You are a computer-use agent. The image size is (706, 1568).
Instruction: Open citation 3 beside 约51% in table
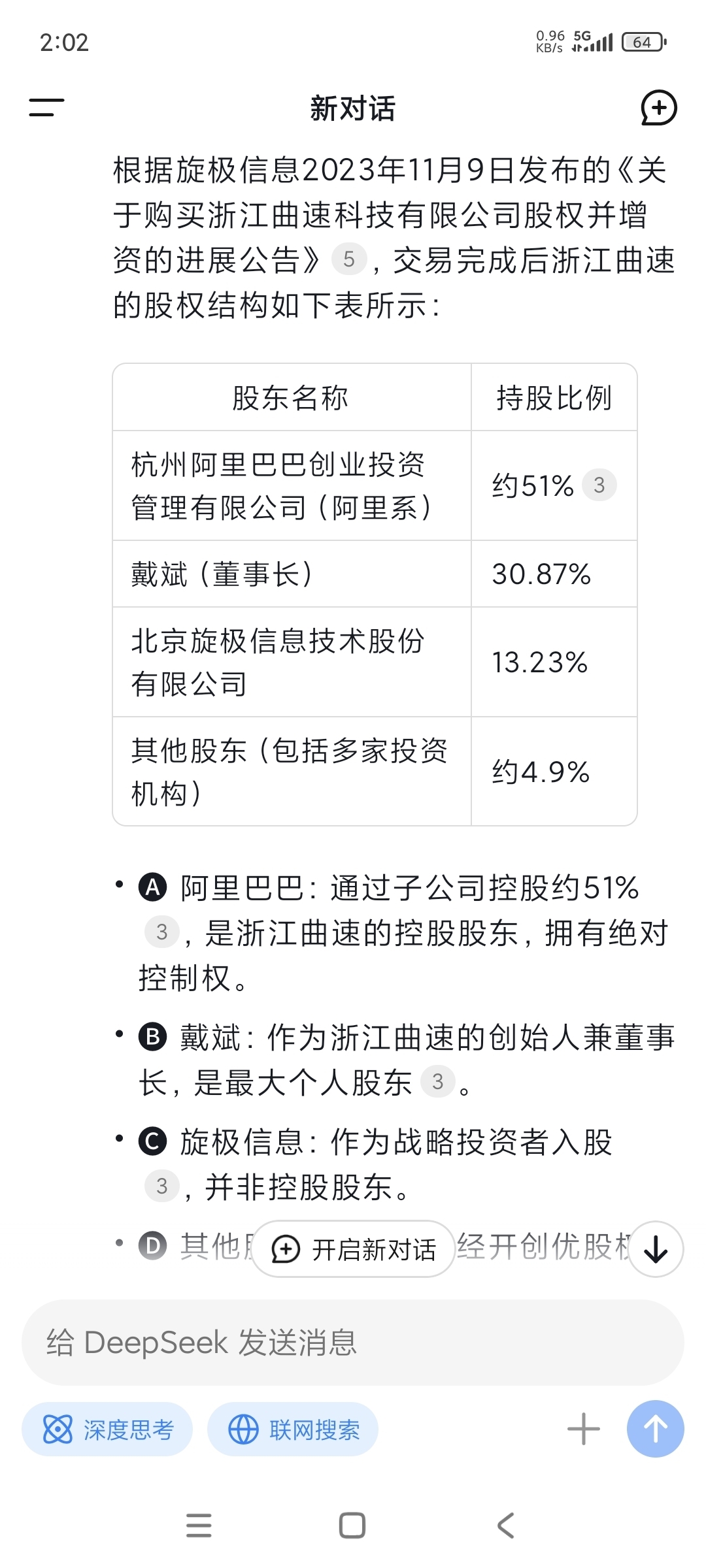(599, 485)
